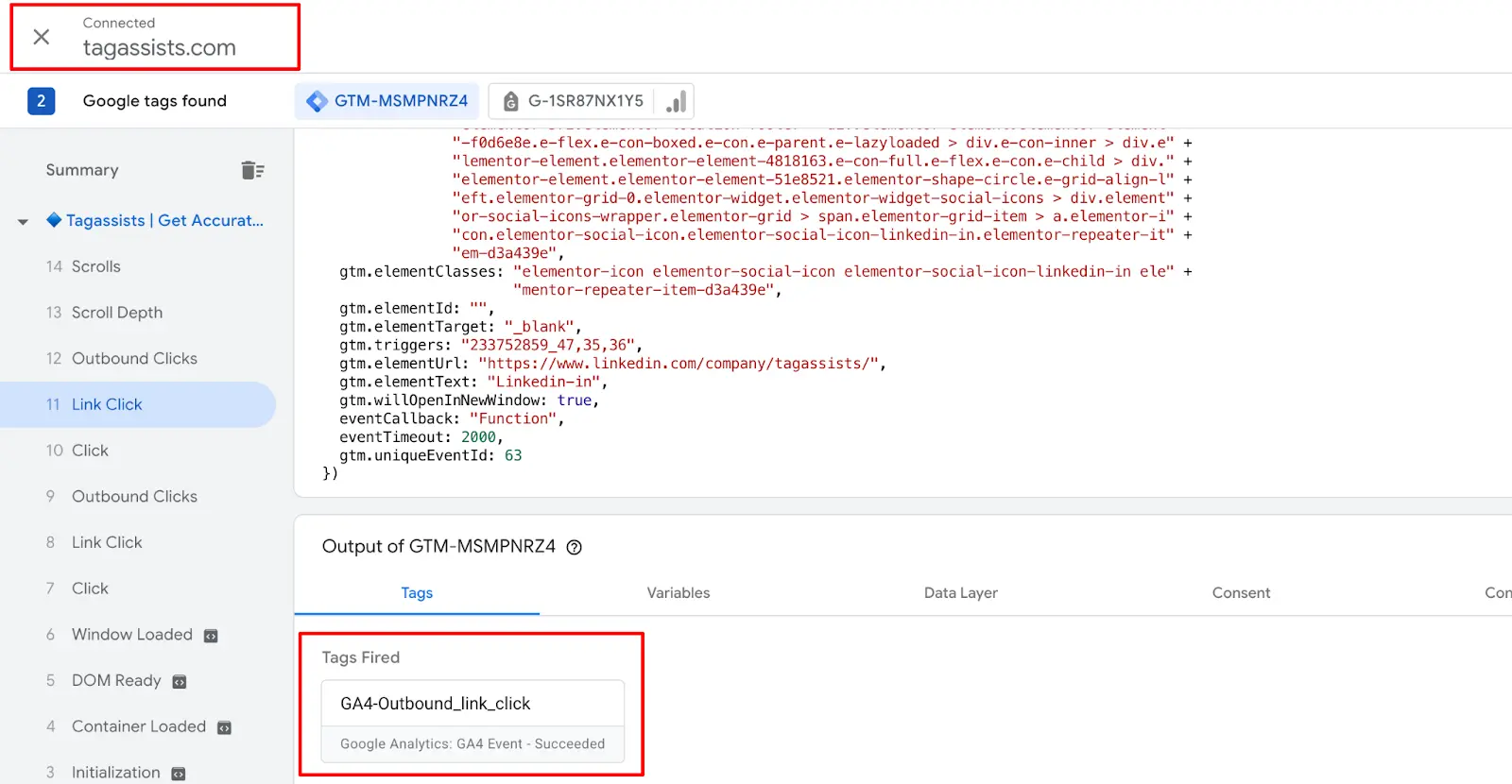Click the code icon beside Window Loaded

[x=211, y=636]
